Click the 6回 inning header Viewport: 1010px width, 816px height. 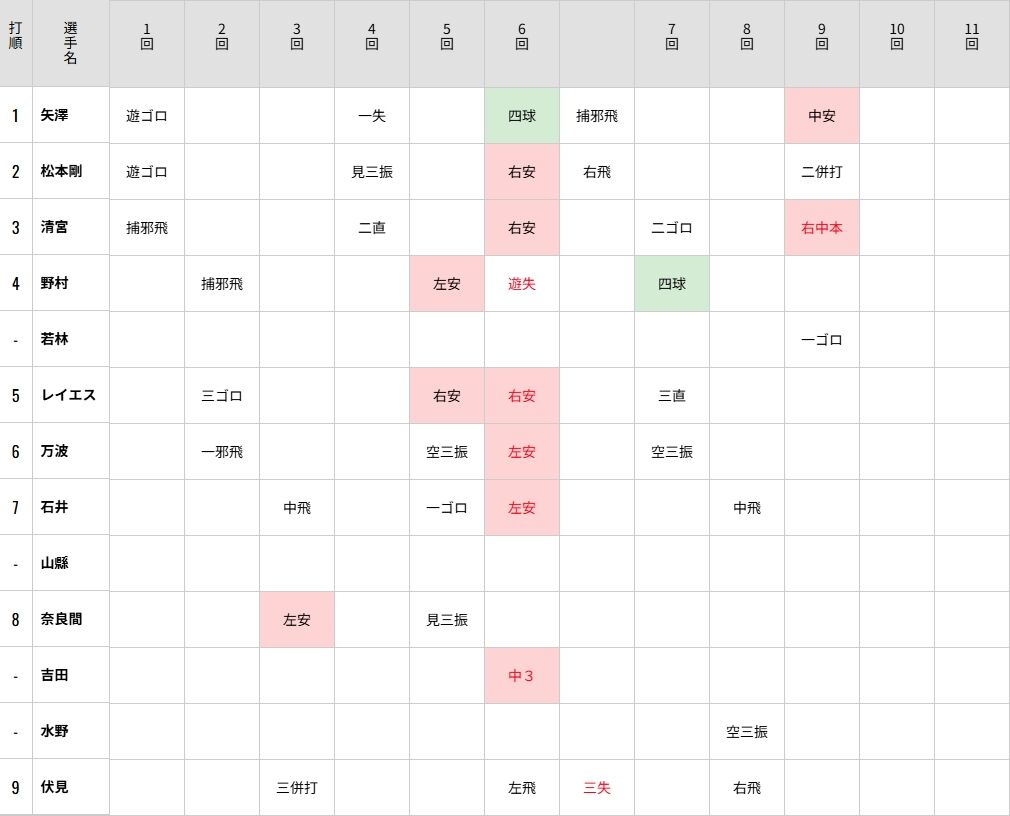pyautogui.click(x=522, y=36)
